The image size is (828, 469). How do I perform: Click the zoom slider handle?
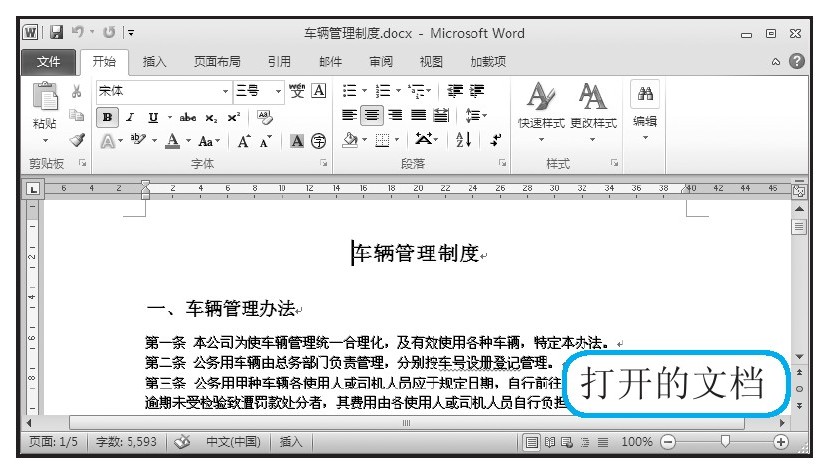(725, 442)
